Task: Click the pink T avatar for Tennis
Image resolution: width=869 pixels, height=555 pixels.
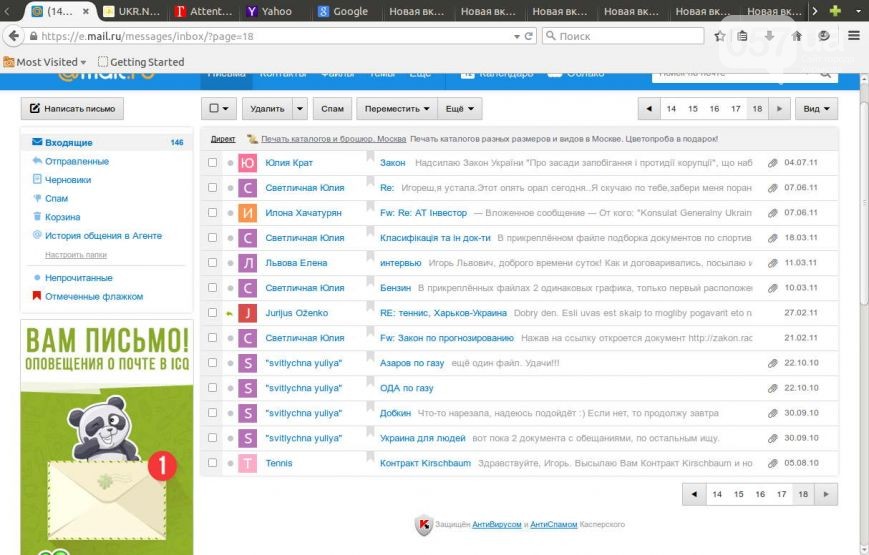Action: (248, 463)
